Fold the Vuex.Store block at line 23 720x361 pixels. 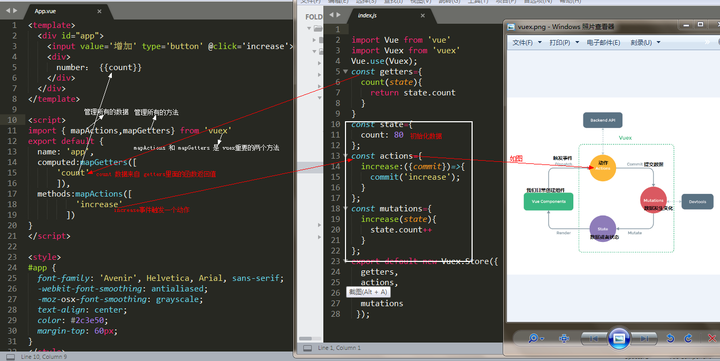click(x=345, y=261)
